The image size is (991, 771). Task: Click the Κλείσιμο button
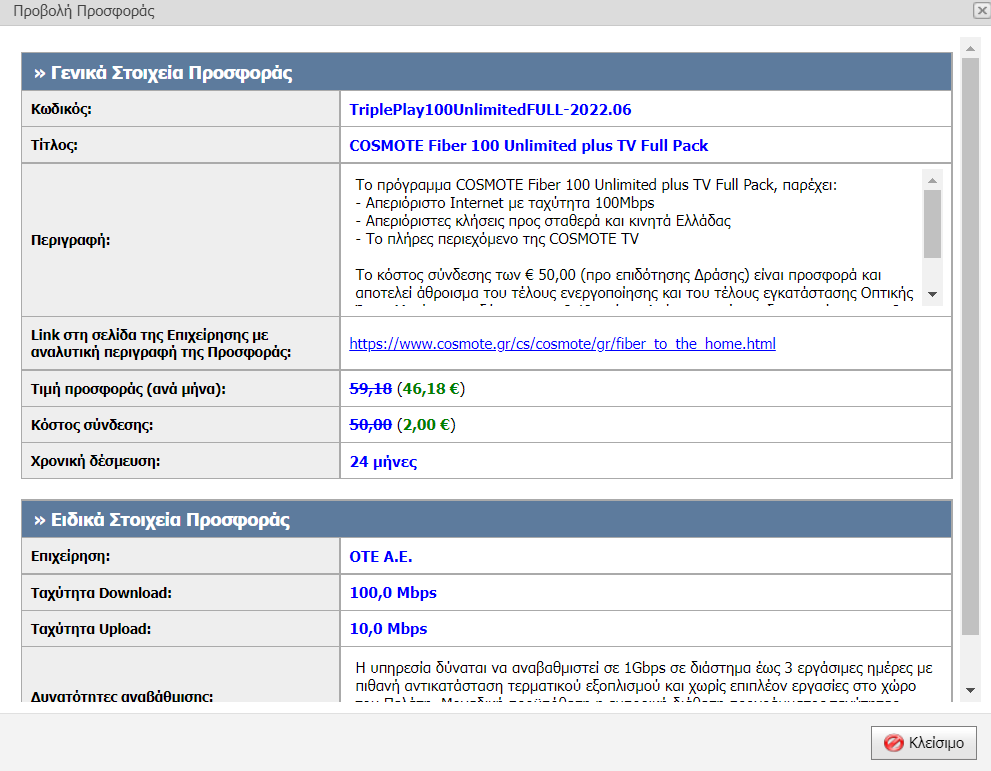click(x=923, y=743)
